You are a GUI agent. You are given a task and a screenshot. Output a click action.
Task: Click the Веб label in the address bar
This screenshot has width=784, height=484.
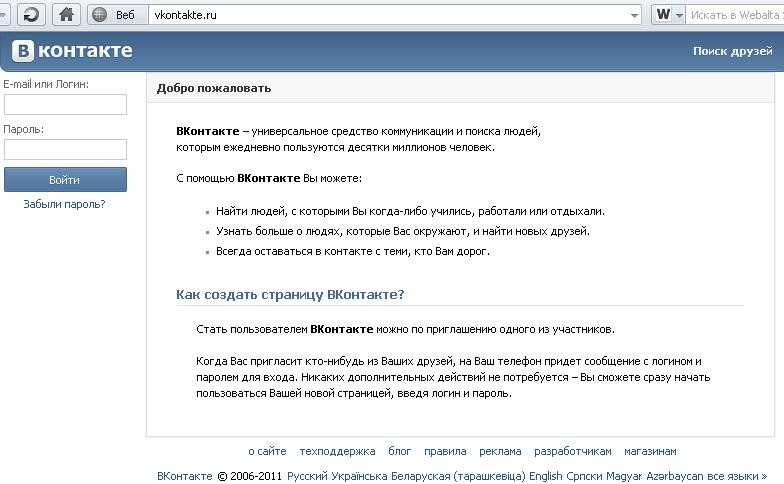[125, 15]
